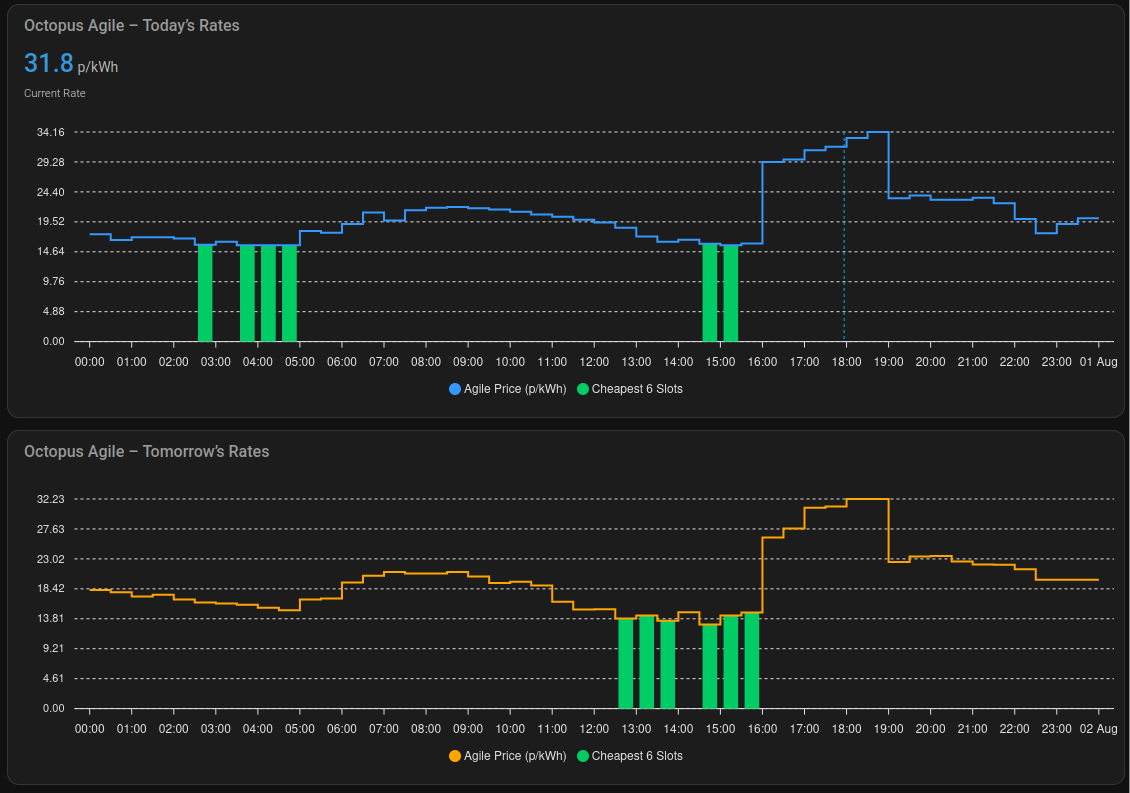Toggle Agile Price series in today's legend

pos(514,389)
